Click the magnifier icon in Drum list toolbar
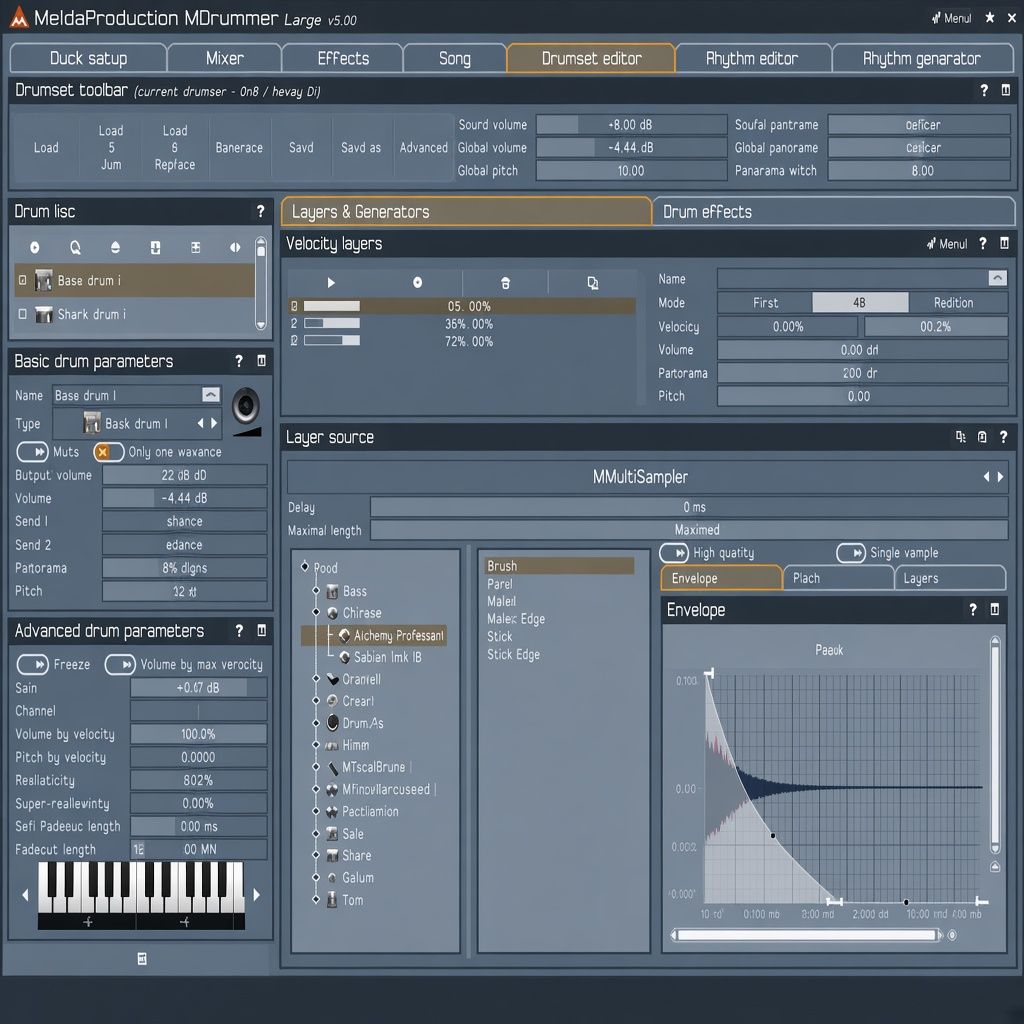Image resolution: width=1024 pixels, height=1024 pixels. pyautogui.click(x=75, y=248)
